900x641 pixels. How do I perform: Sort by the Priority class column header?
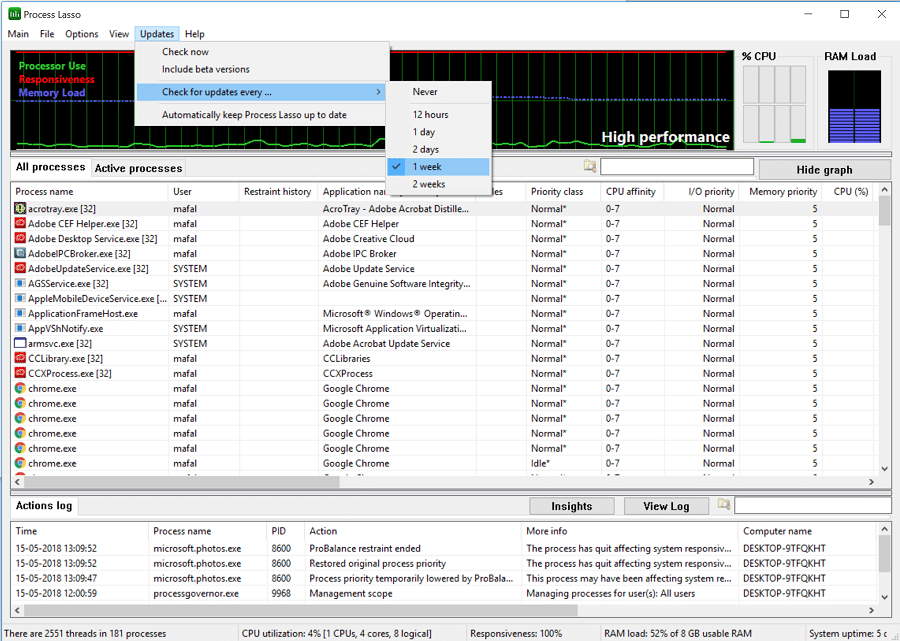click(562, 192)
